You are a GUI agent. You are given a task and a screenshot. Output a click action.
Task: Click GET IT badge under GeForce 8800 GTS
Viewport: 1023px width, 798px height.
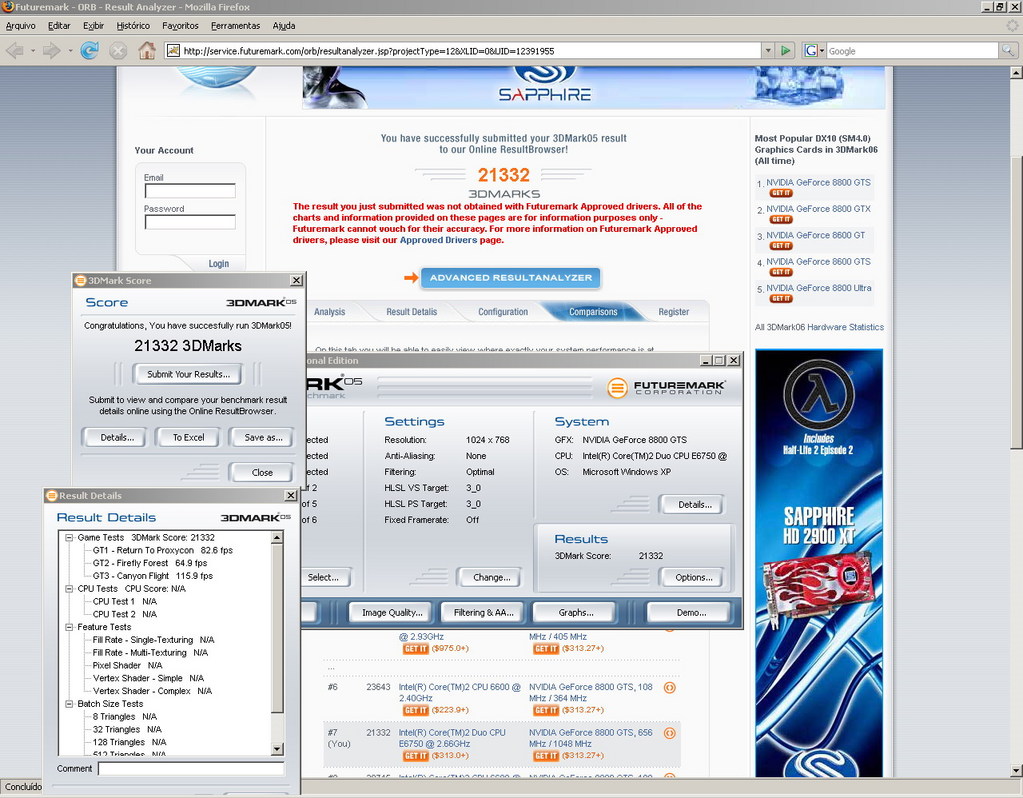(780, 193)
